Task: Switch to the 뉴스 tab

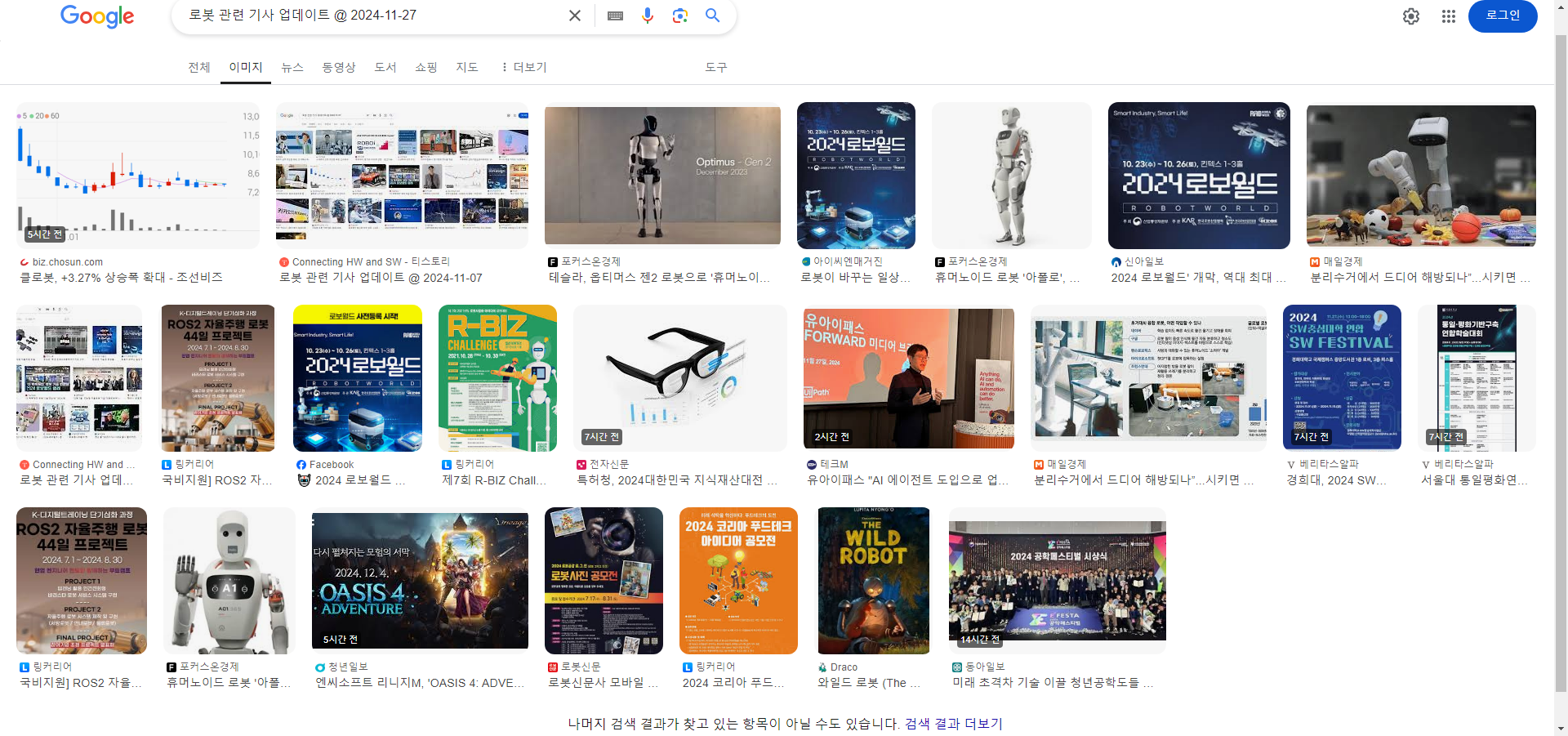Action: coord(292,67)
